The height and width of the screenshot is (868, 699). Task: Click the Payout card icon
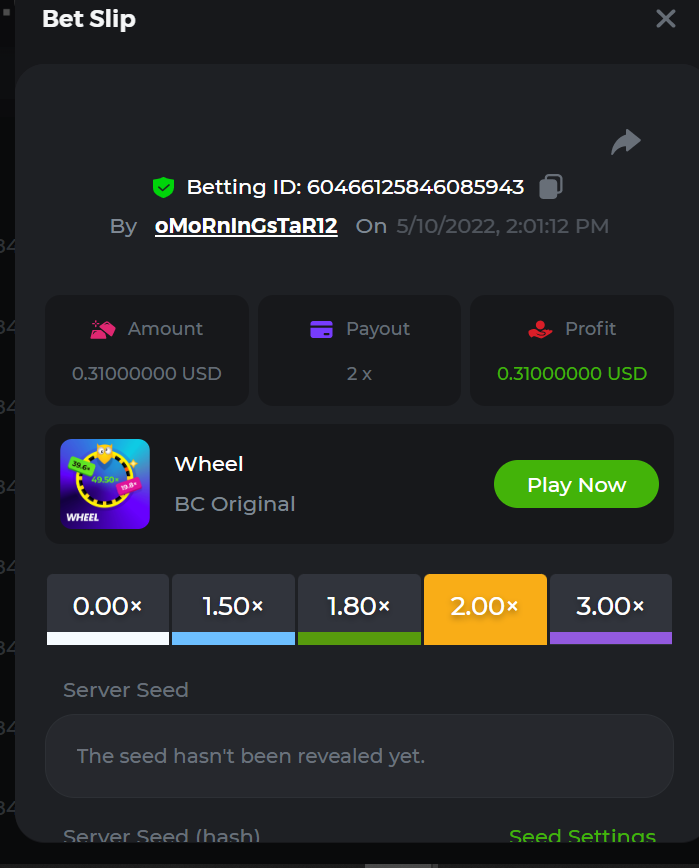pyautogui.click(x=321, y=329)
